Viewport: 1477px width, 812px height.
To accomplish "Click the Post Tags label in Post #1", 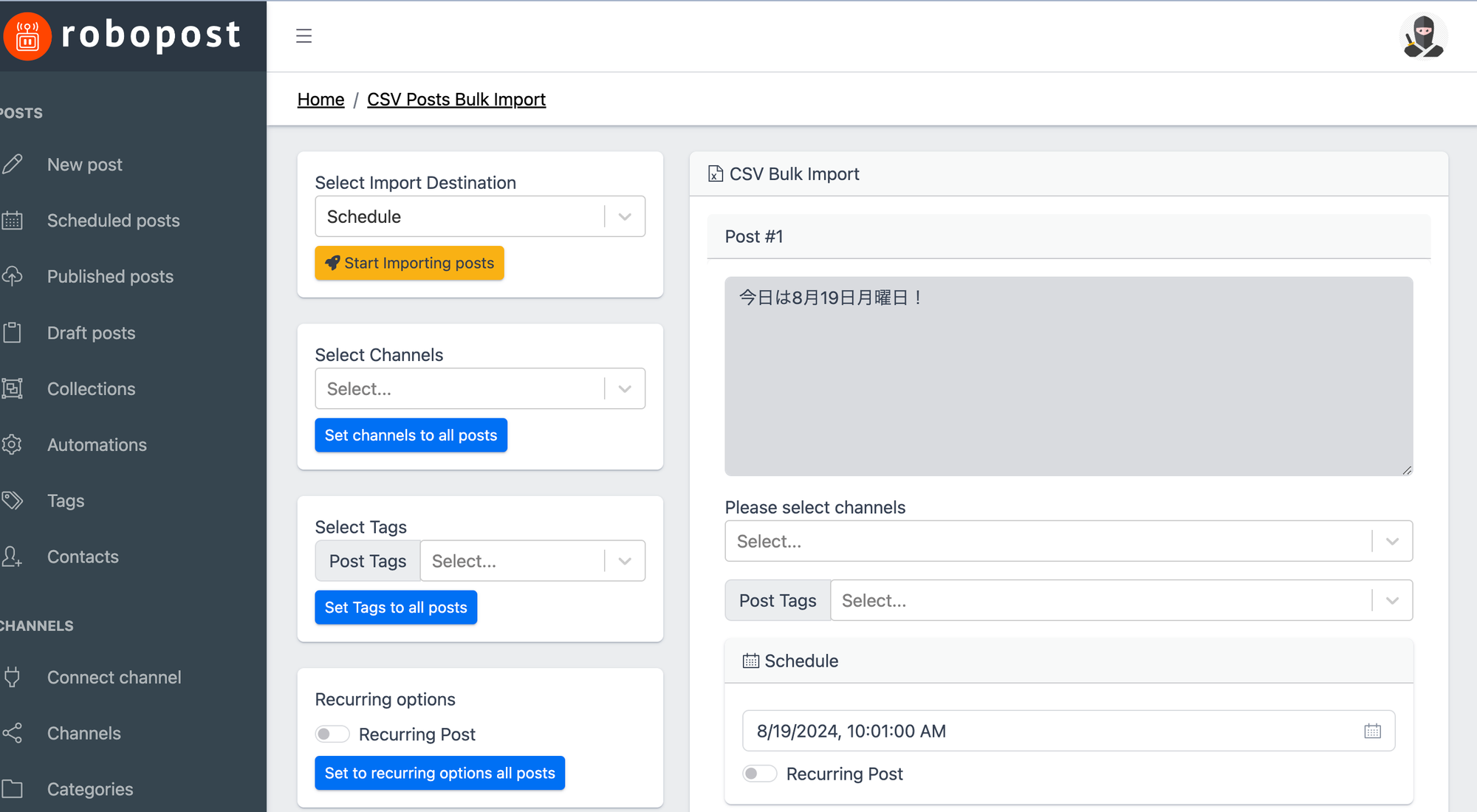I will 778,600.
